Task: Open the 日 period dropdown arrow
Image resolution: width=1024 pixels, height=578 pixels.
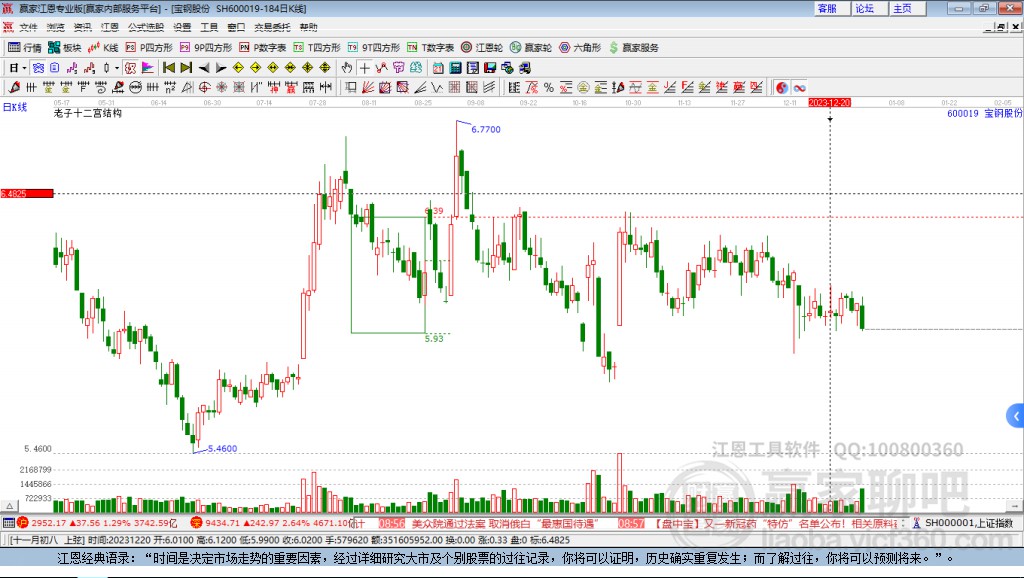Action: pos(24,68)
